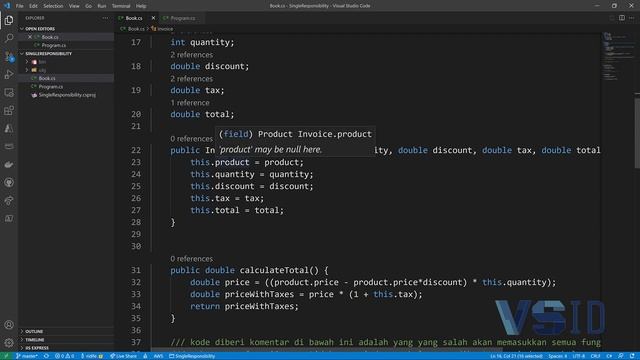Change UTF-8 encoding in status bar
The image size is (640, 360).
pyautogui.click(x=579, y=356)
